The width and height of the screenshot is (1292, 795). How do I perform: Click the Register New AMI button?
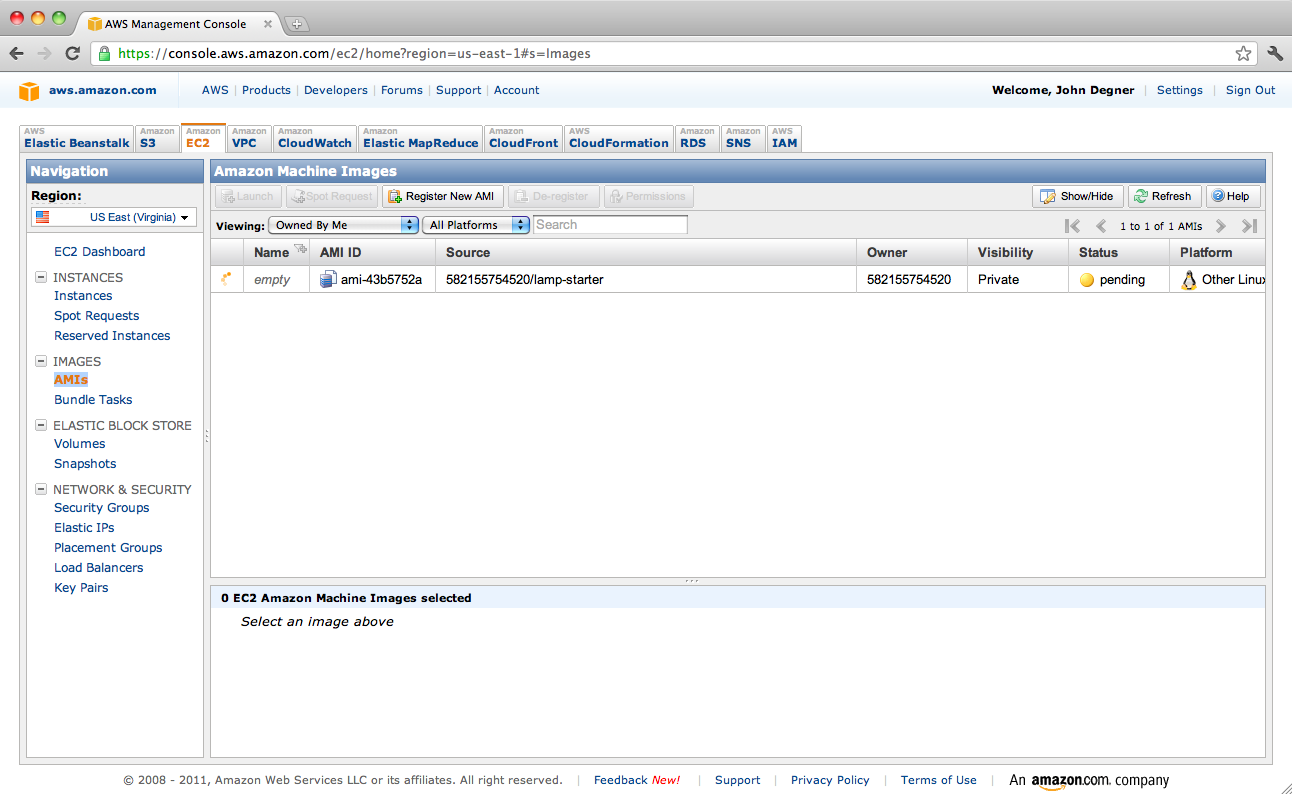click(442, 197)
